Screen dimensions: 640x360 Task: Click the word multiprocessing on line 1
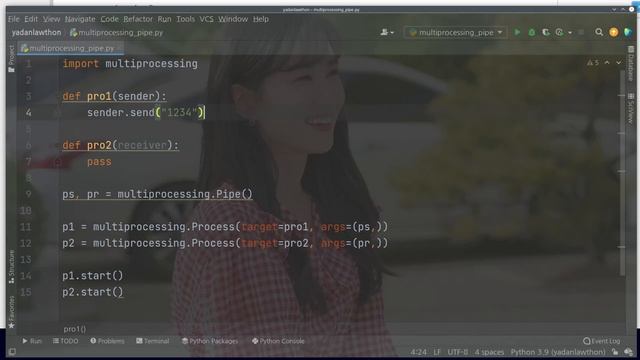pos(151,64)
